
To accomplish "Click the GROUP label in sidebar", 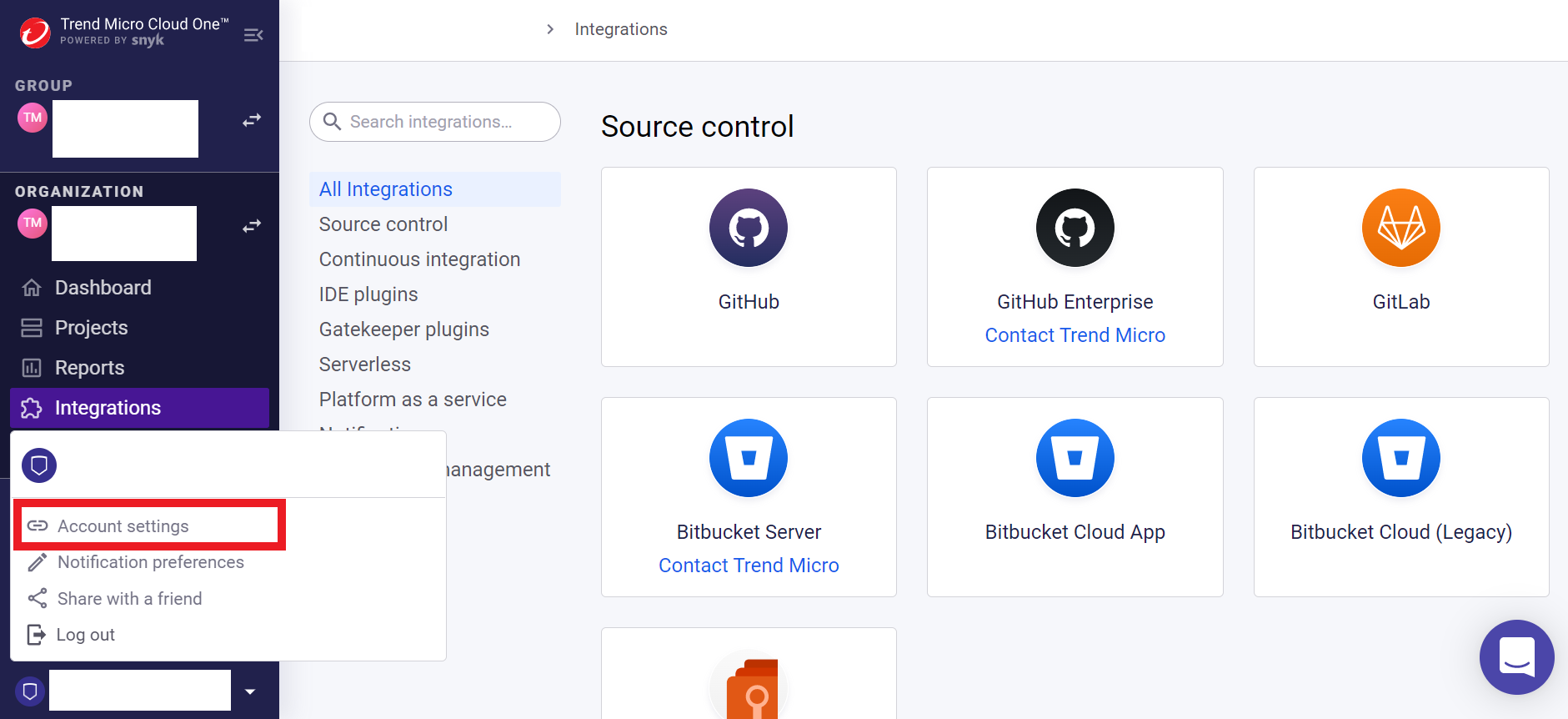I will [x=43, y=86].
